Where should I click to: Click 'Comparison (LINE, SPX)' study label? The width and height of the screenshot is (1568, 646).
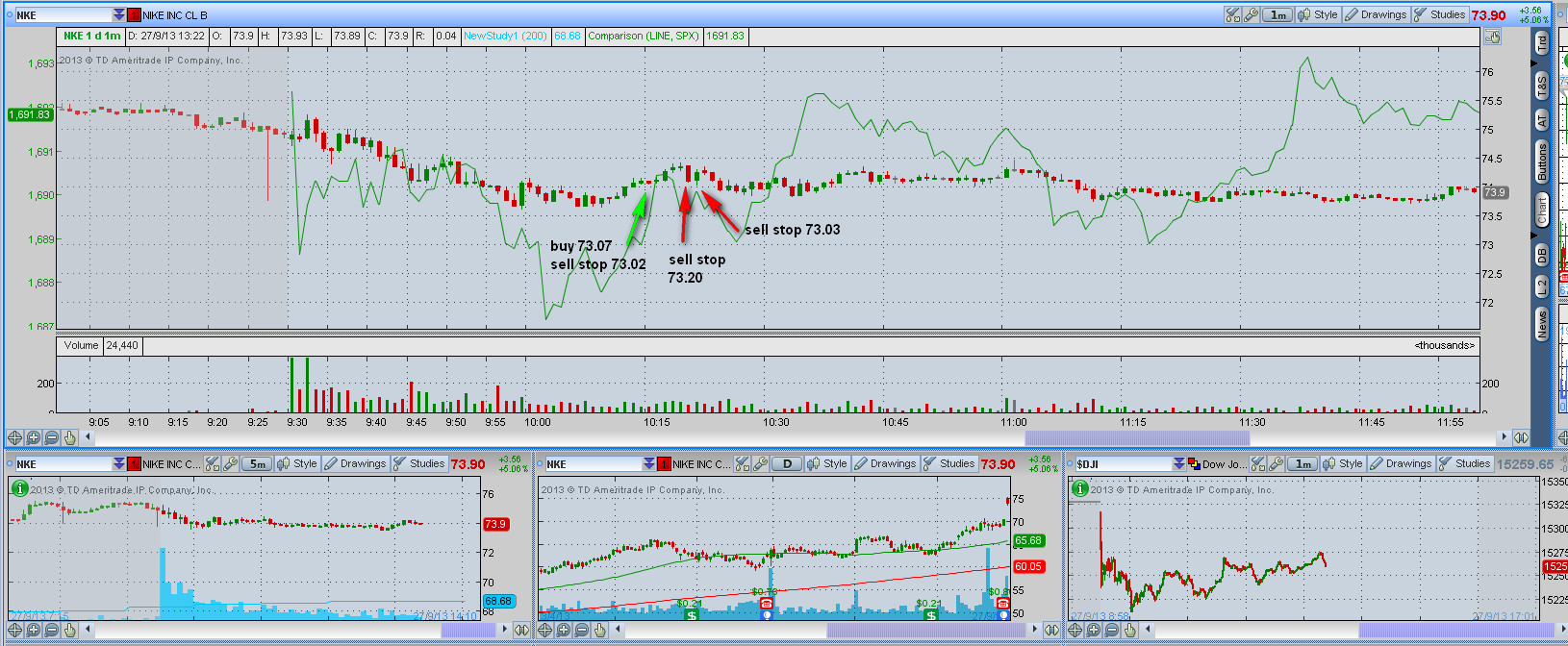[644, 36]
